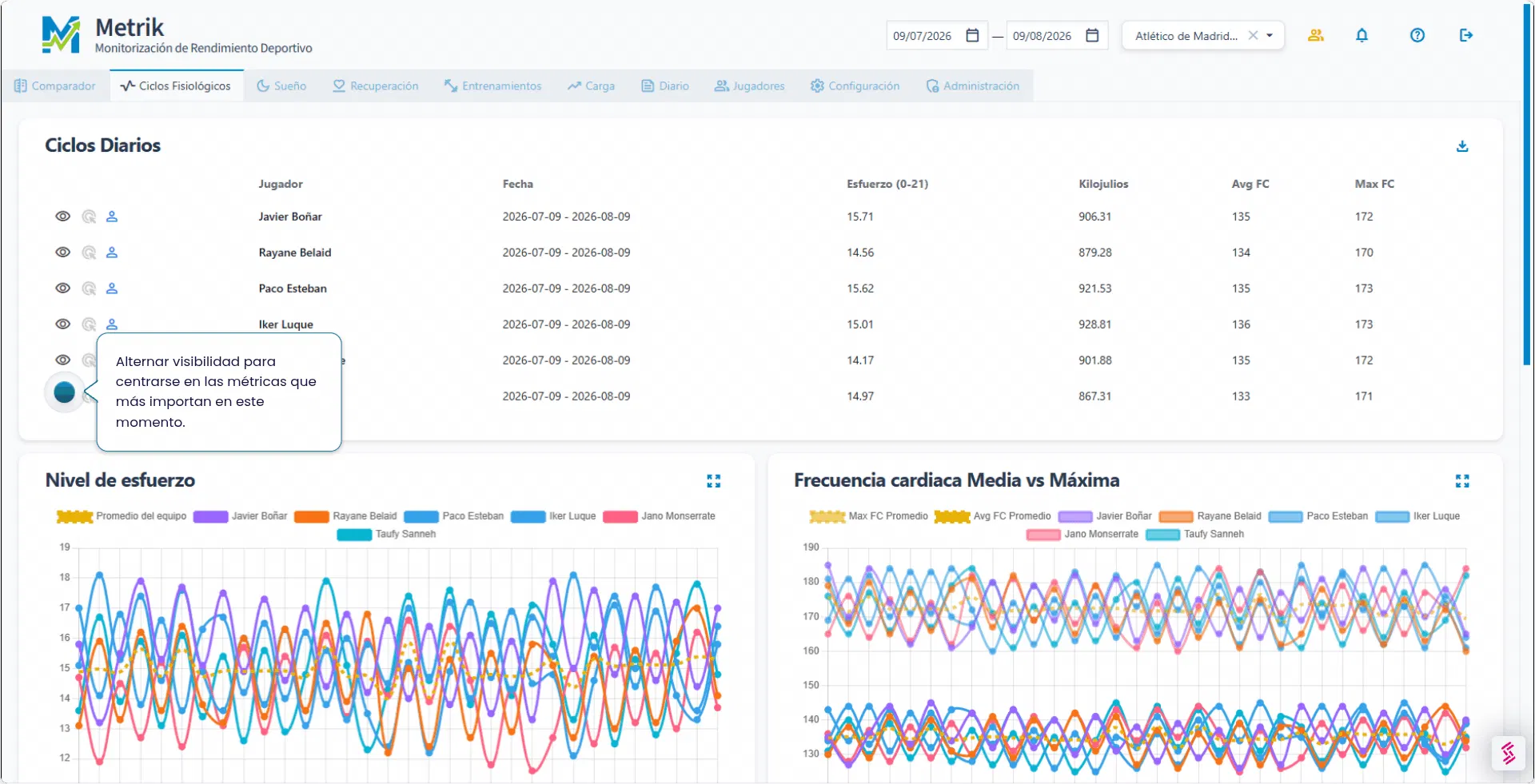Open start date calendar picker 09/07/2026
This screenshot has height=784, width=1535.
pos(972,35)
